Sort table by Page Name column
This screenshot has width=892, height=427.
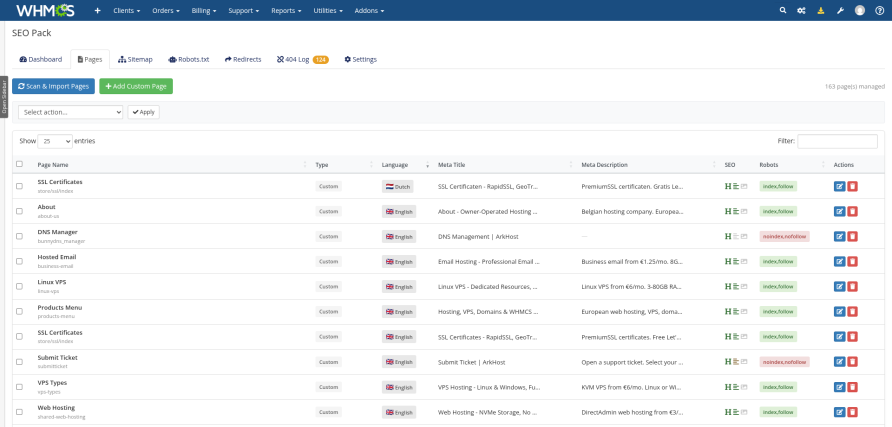[x=171, y=165]
